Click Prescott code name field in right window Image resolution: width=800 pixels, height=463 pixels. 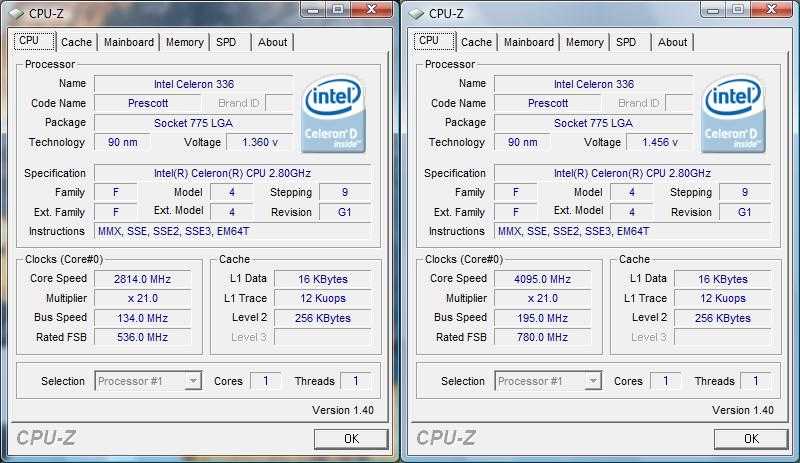(548, 103)
